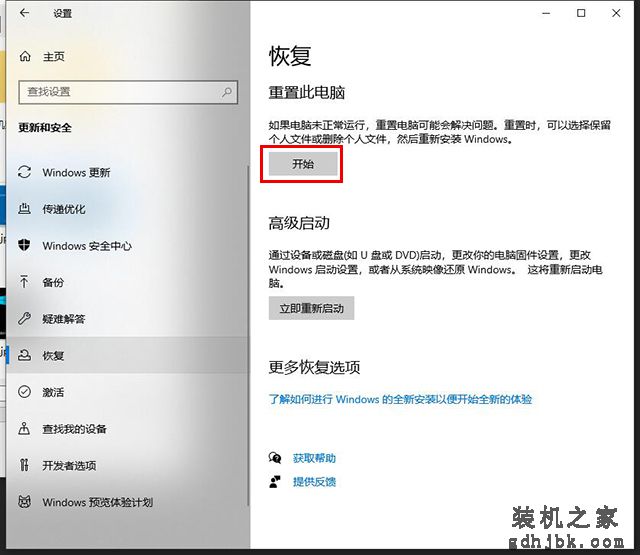Viewport: 640px width, 555px height.
Task: Click the 获取帮助 link
Action: point(314,458)
